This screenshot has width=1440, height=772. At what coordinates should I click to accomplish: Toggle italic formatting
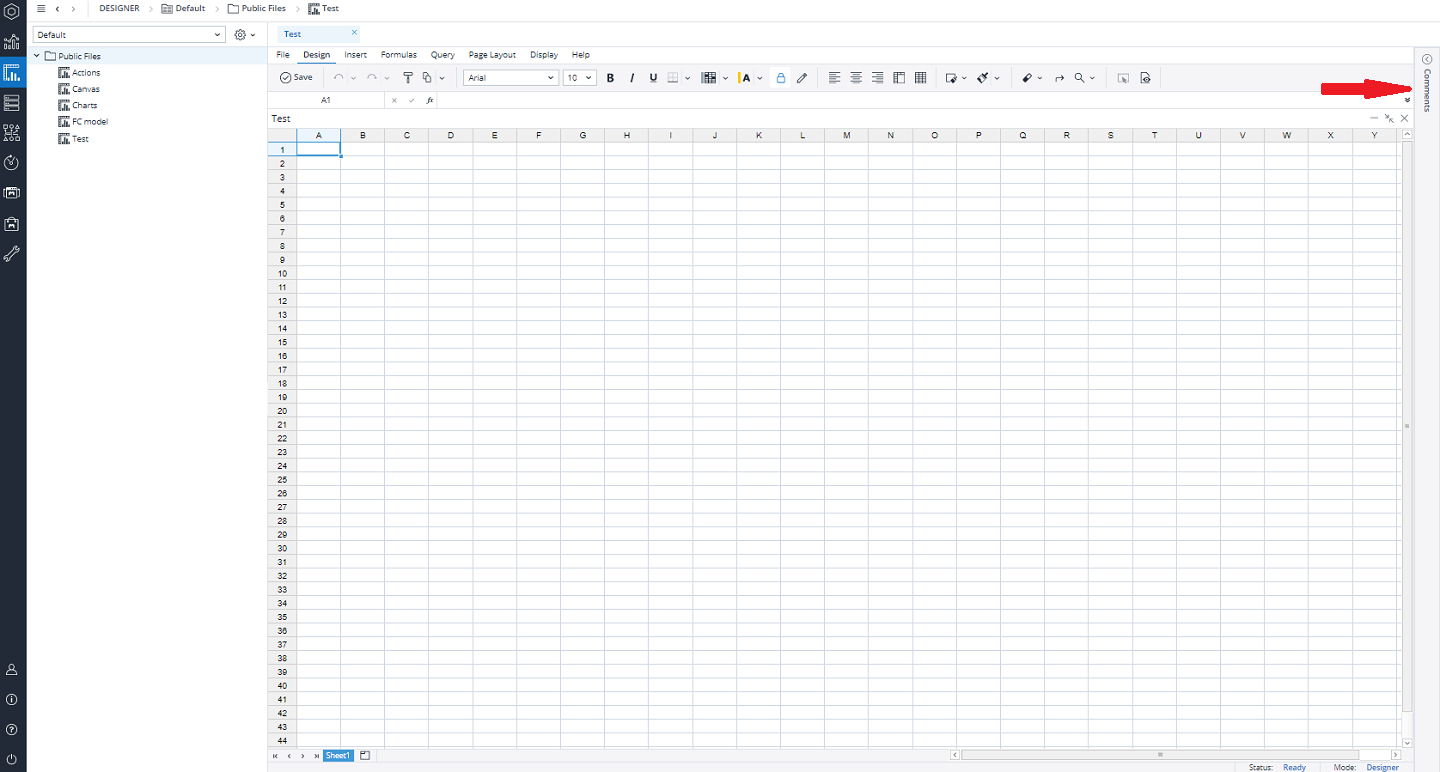632,78
